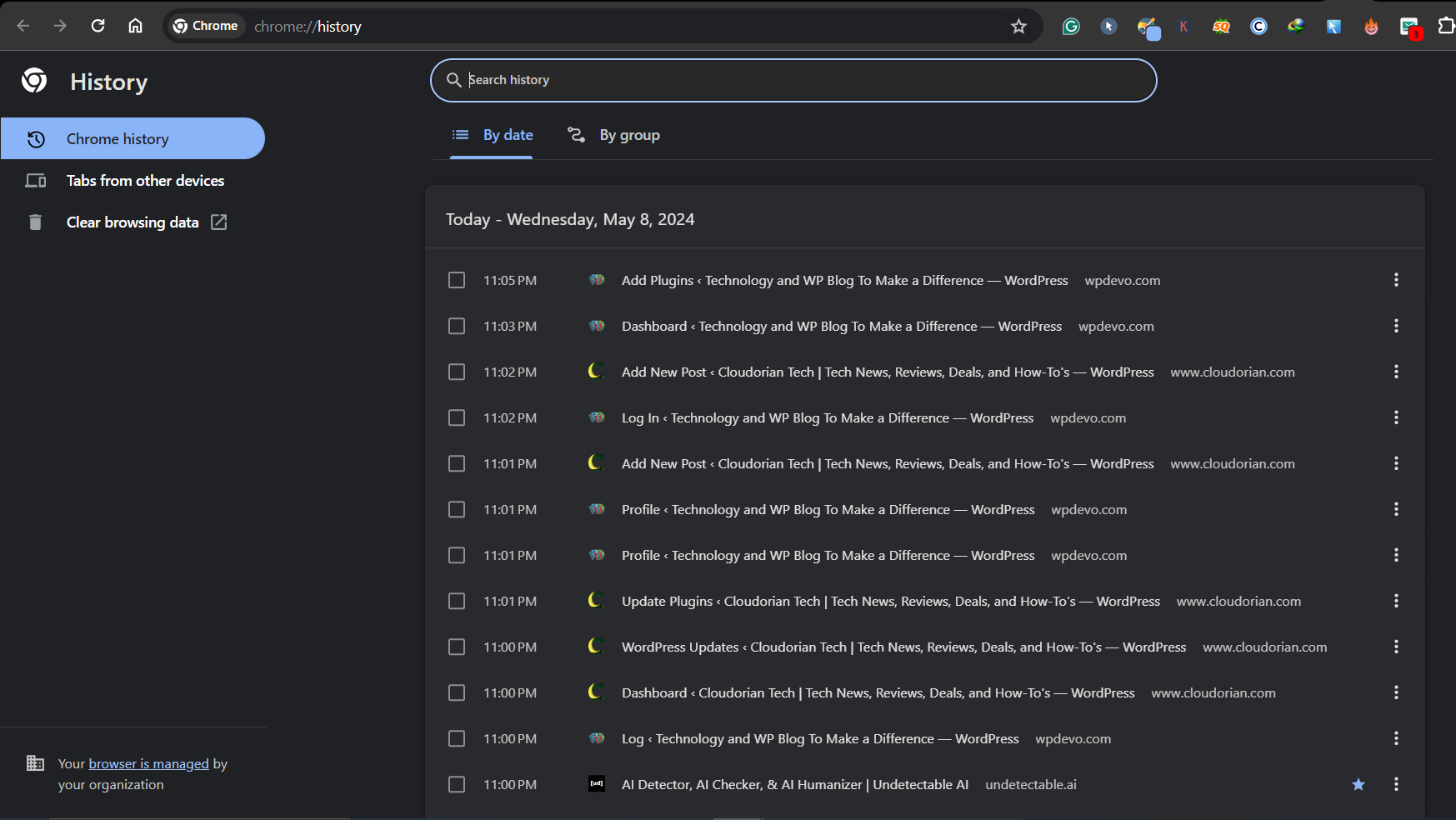
Task: Open WordPress Updates Cloudorian Tech link
Action: click(x=903, y=647)
